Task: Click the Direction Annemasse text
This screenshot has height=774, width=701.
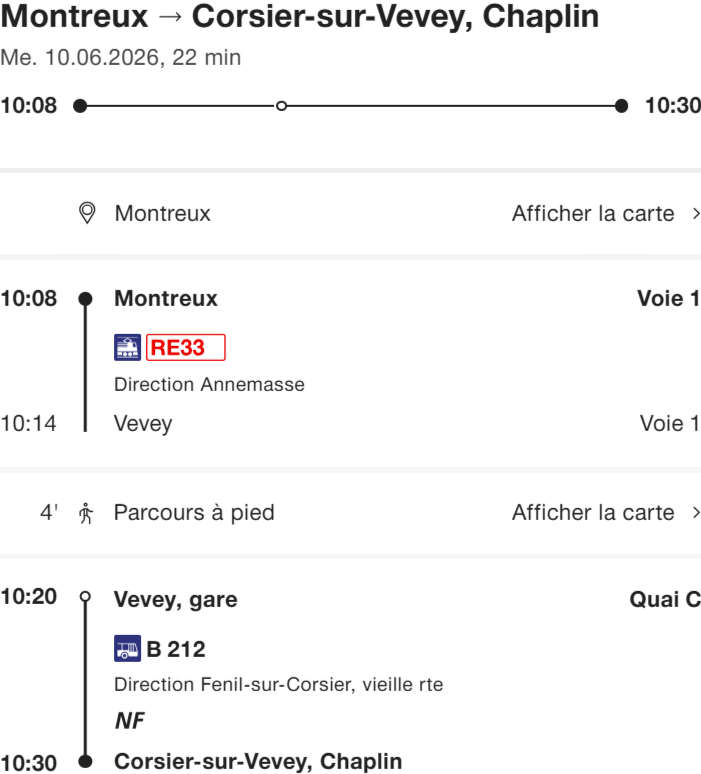Action: pyautogui.click(x=209, y=384)
